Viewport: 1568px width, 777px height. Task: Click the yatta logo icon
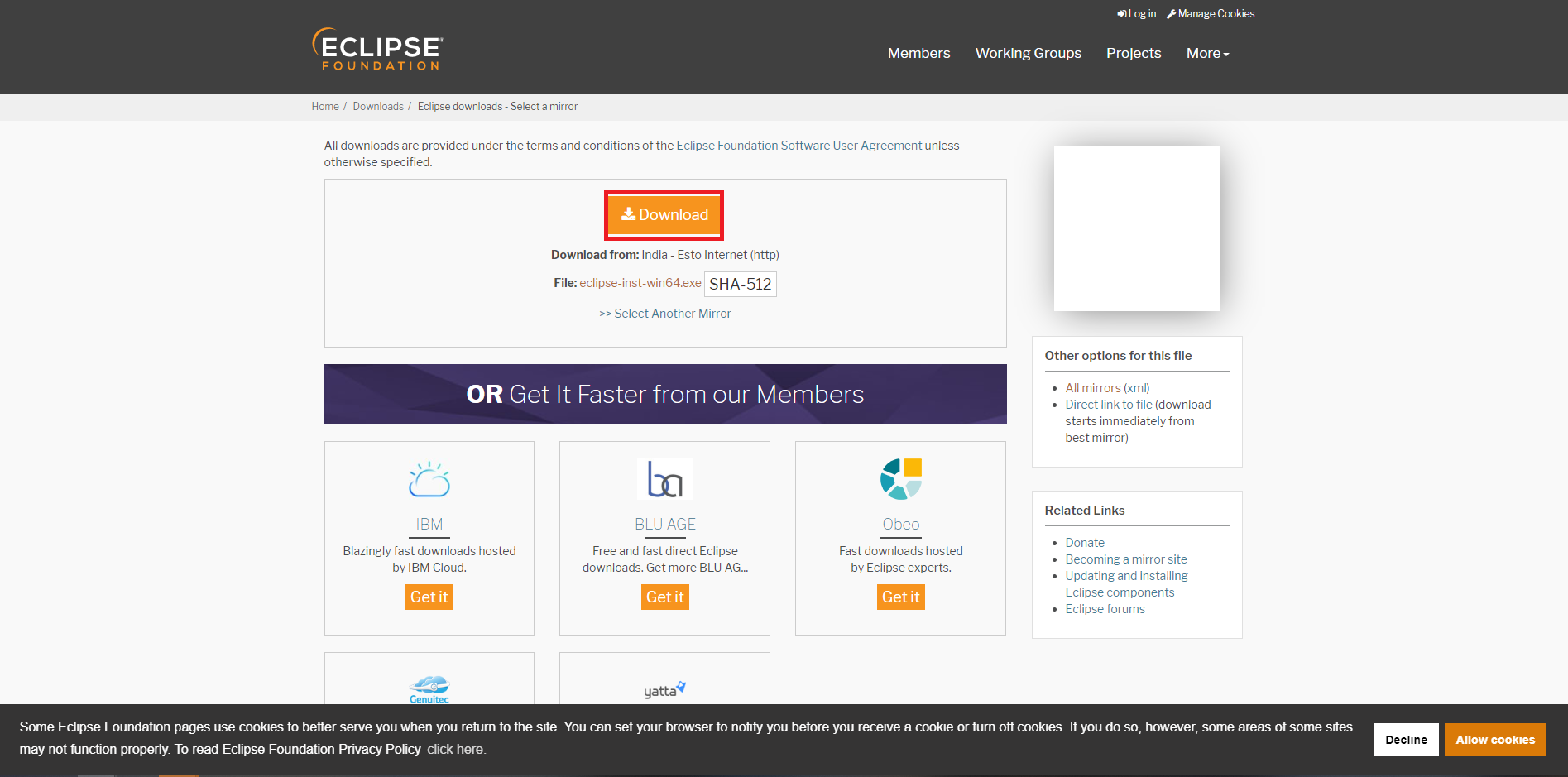pos(665,689)
